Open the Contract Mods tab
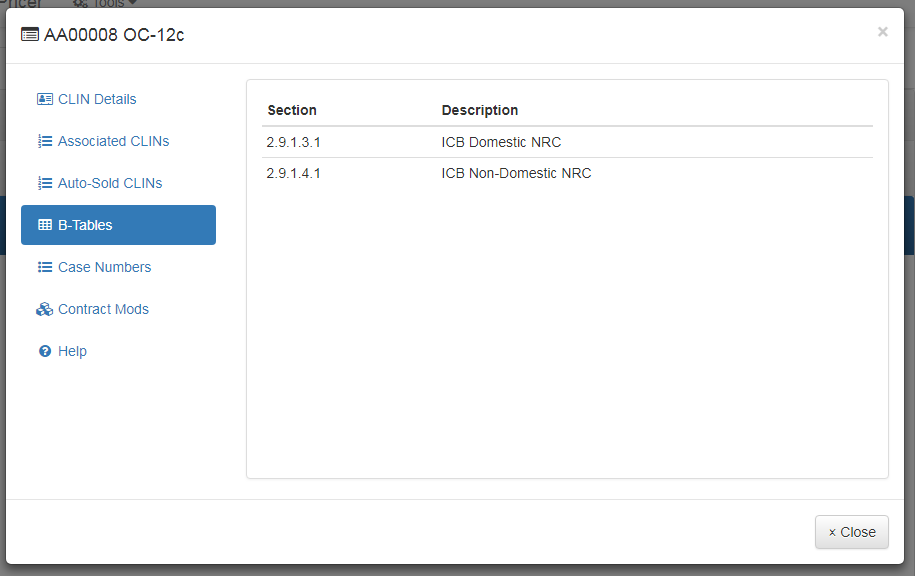This screenshot has width=915, height=576. tap(102, 308)
